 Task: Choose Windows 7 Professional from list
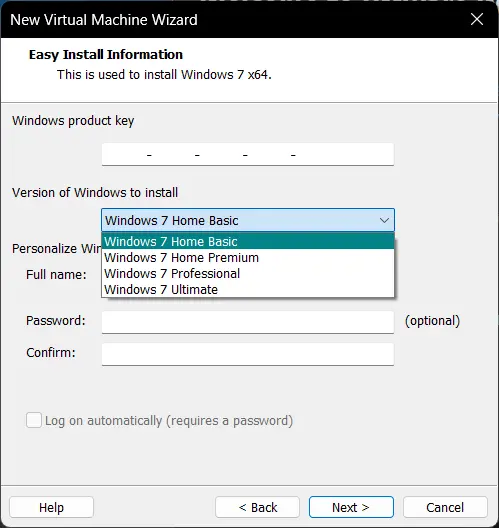click(x=248, y=273)
